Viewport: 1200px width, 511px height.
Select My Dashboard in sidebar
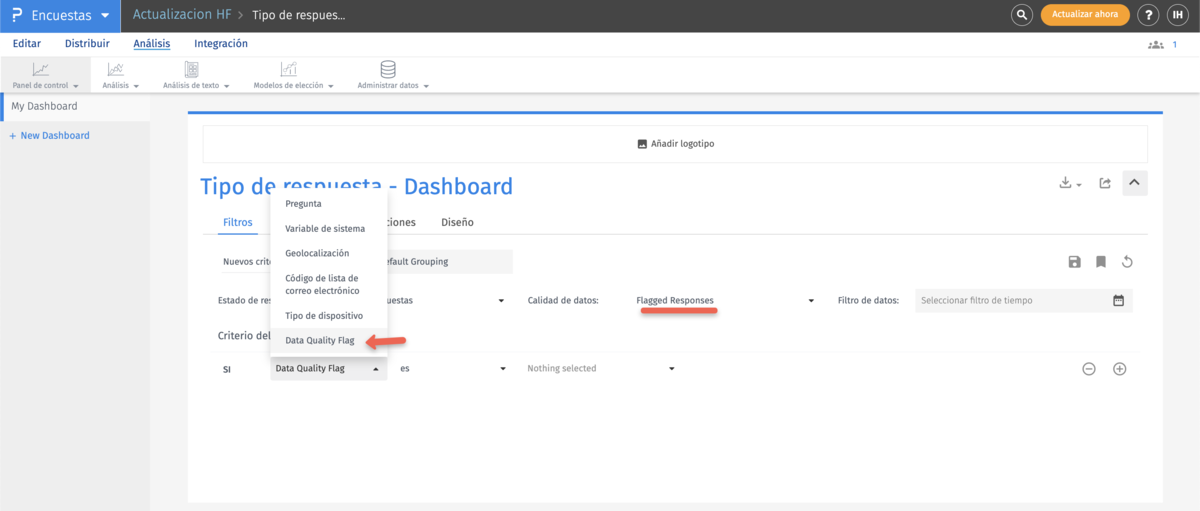point(76,106)
